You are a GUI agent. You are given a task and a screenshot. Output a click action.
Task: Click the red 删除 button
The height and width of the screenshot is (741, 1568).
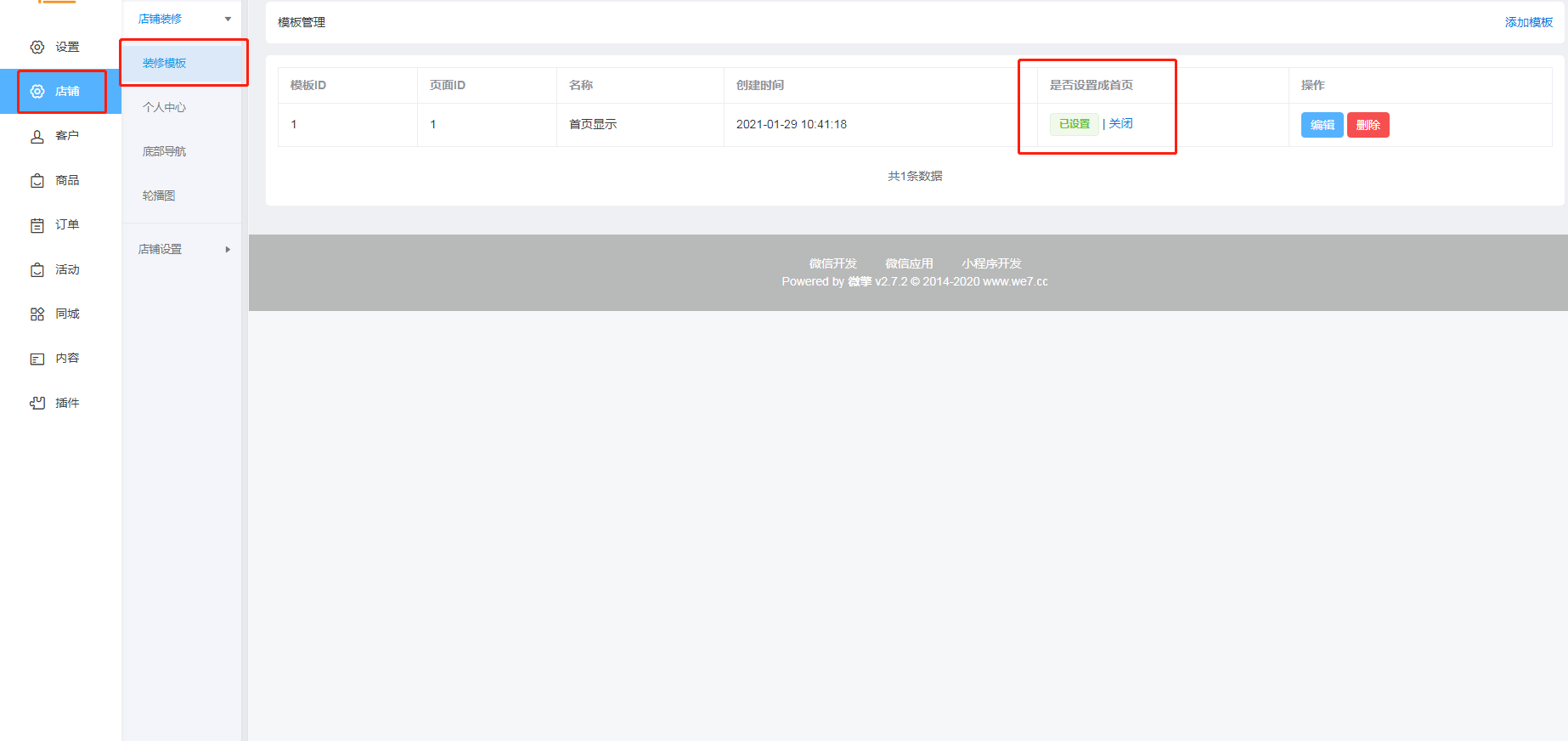pos(1368,125)
